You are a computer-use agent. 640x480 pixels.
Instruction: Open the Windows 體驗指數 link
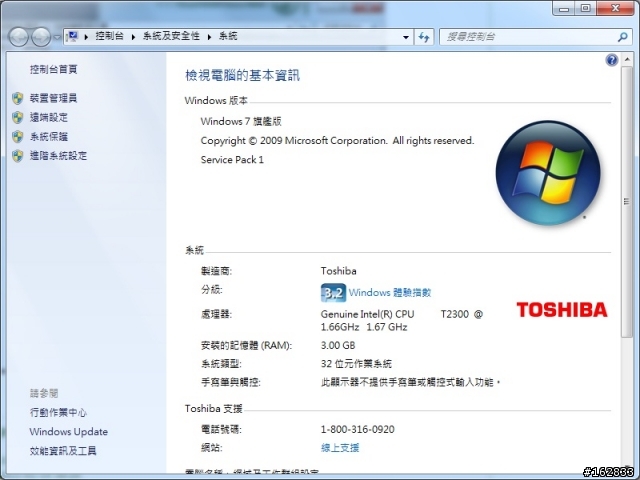click(x=390, y=293)
